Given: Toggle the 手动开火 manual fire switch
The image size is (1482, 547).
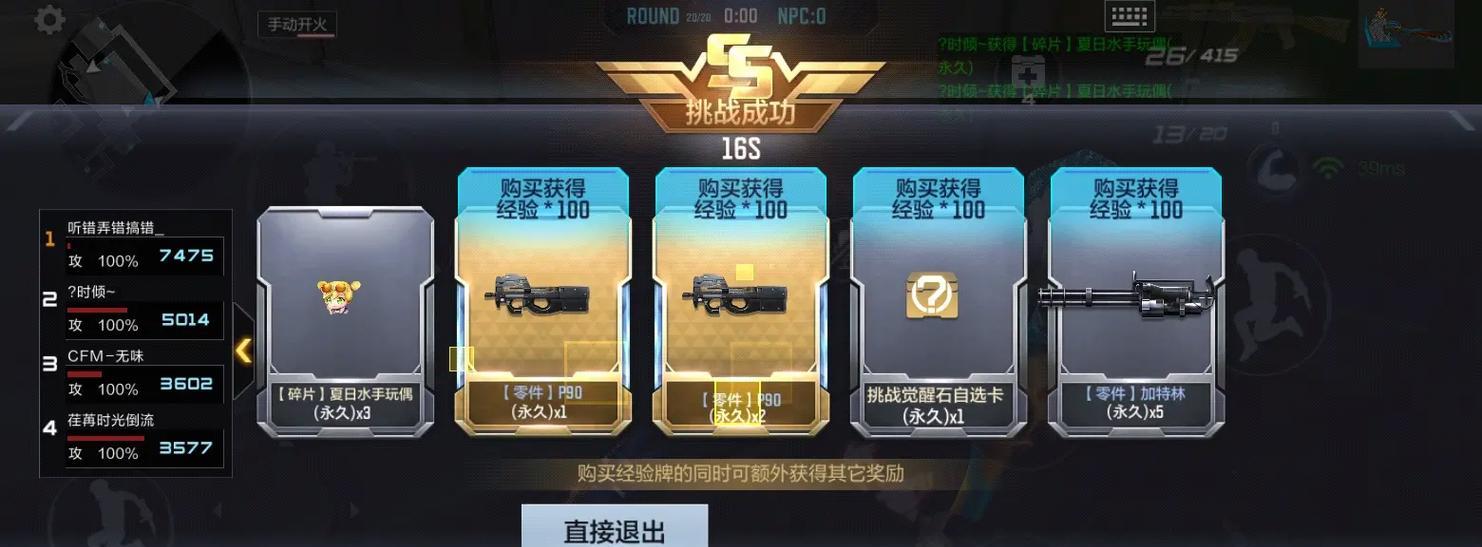Looking at the screenshot, I should point(296,25).
